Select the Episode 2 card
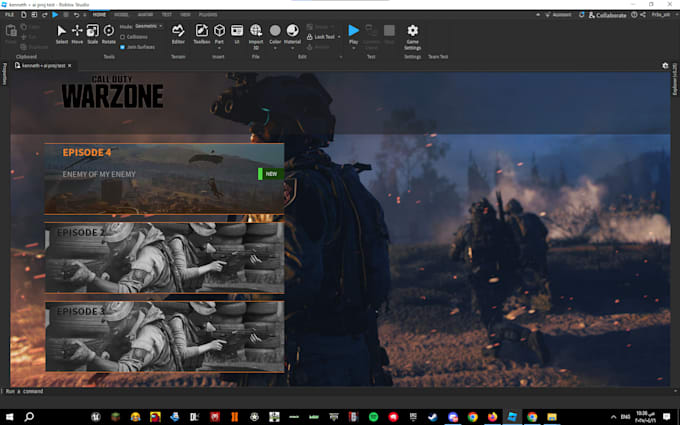This screenshot has height=425, width=680. (x=164, y=258)
